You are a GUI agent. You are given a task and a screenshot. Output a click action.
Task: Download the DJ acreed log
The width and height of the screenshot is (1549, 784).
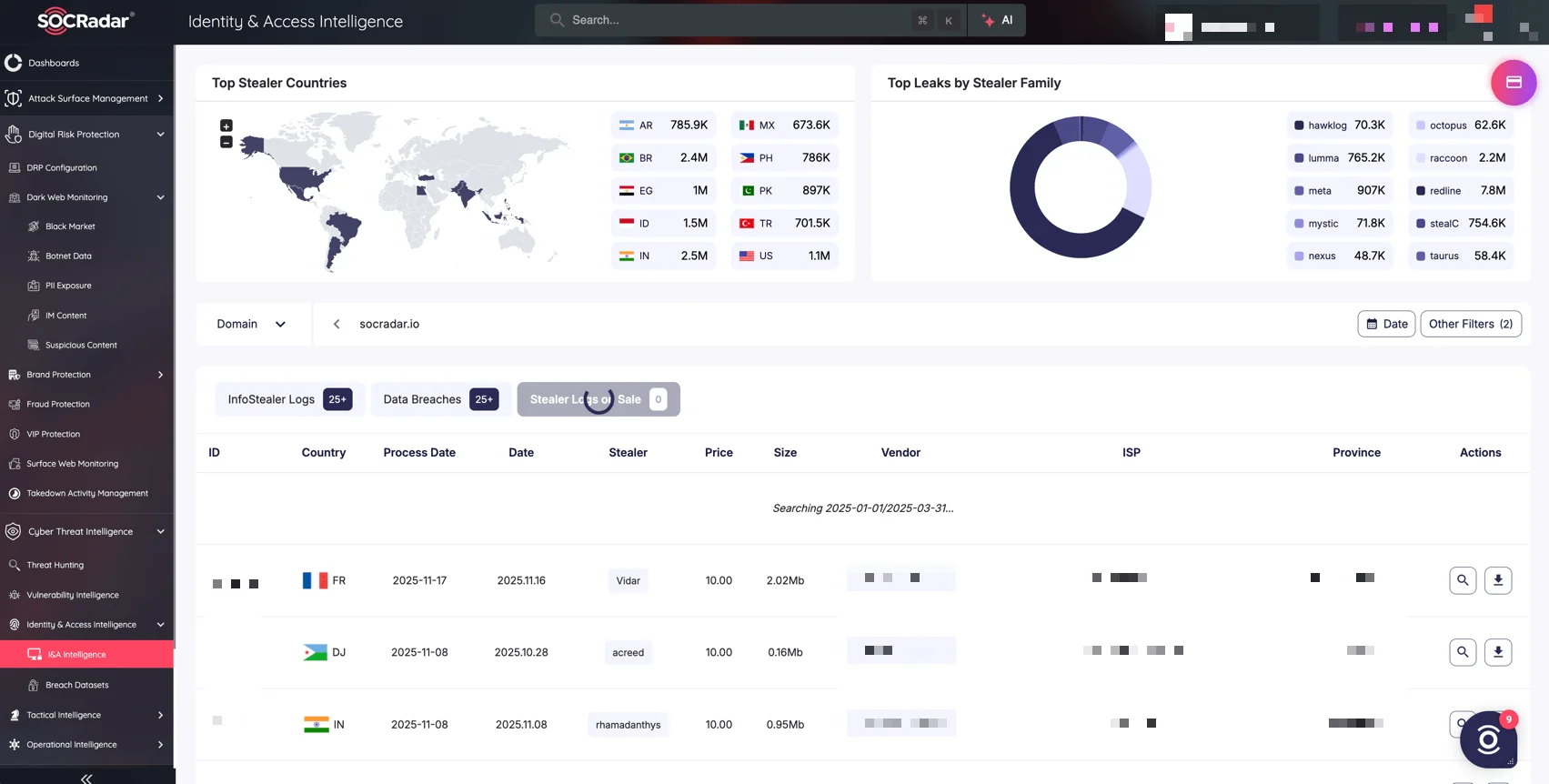1498,652
